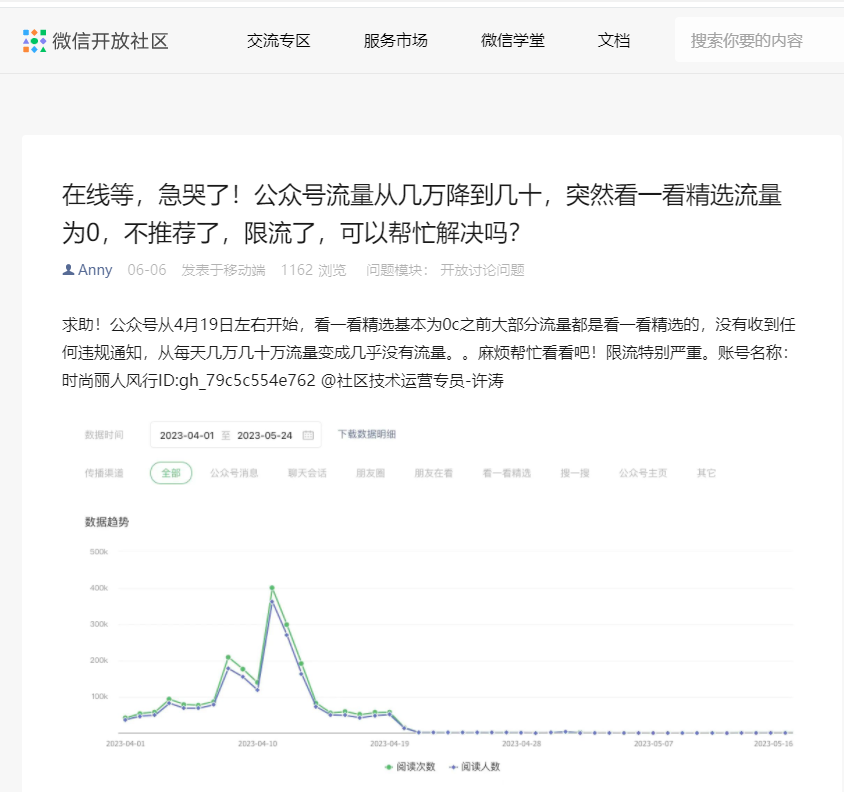844x792 pixels.
Task: Select the 搜一搜 channel filter
Action: (575, 473)
